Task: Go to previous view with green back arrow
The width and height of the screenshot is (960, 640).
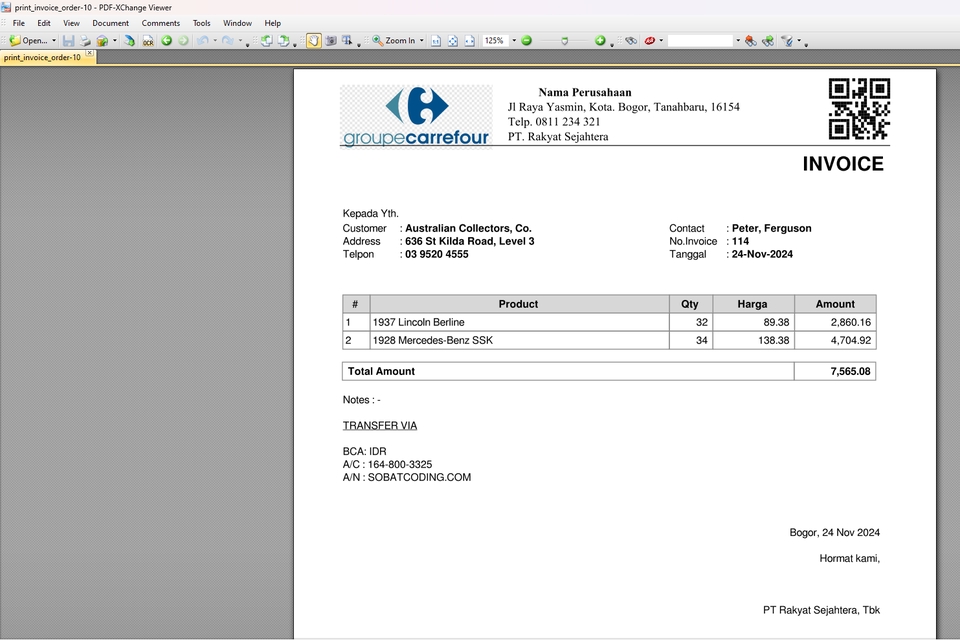Action: pyautogui.click(x=167, y=40)
